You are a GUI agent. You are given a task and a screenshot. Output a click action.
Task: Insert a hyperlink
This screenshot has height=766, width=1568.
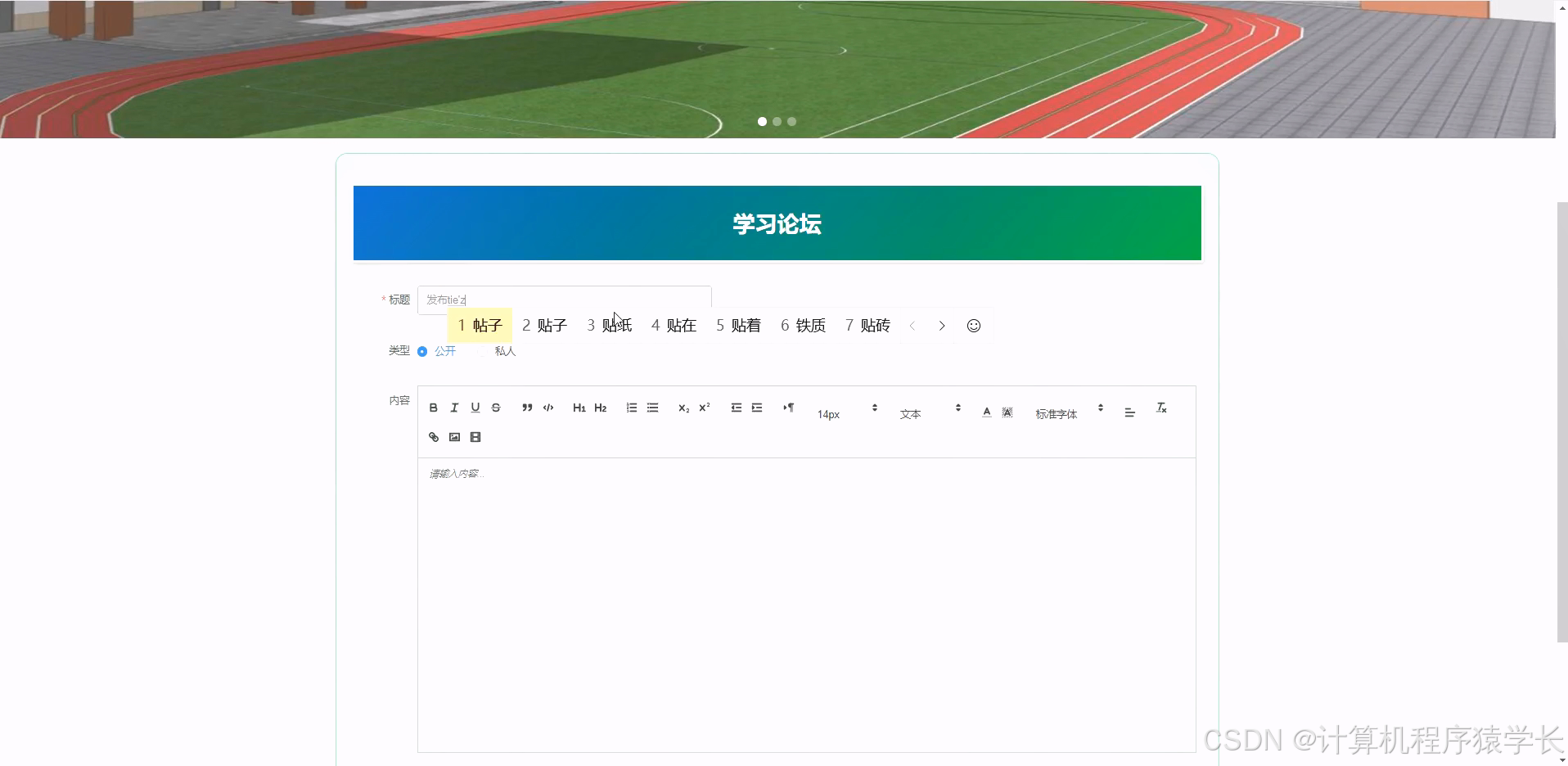click(433, 436)
